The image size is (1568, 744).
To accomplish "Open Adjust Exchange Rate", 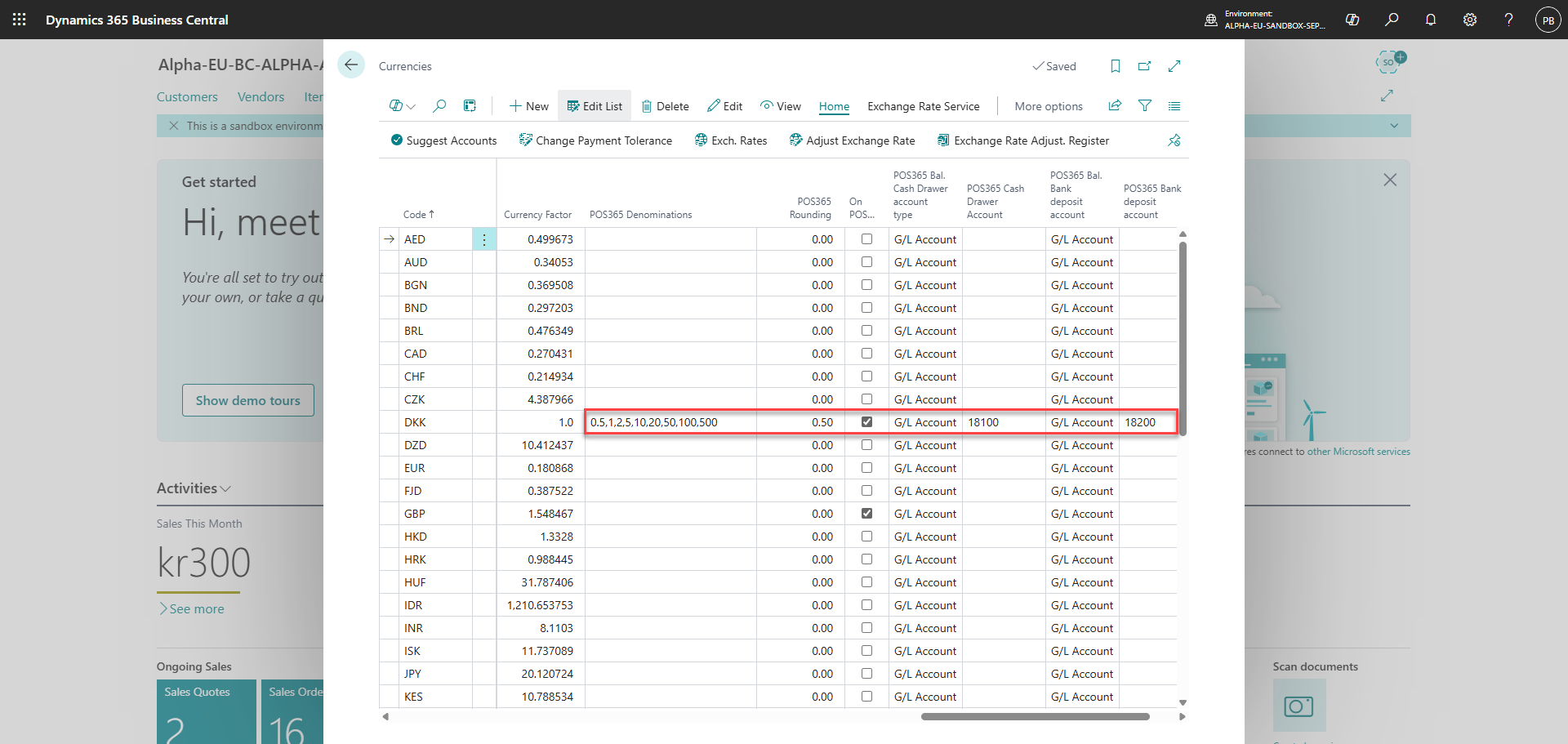I will [x=852, y=140].
